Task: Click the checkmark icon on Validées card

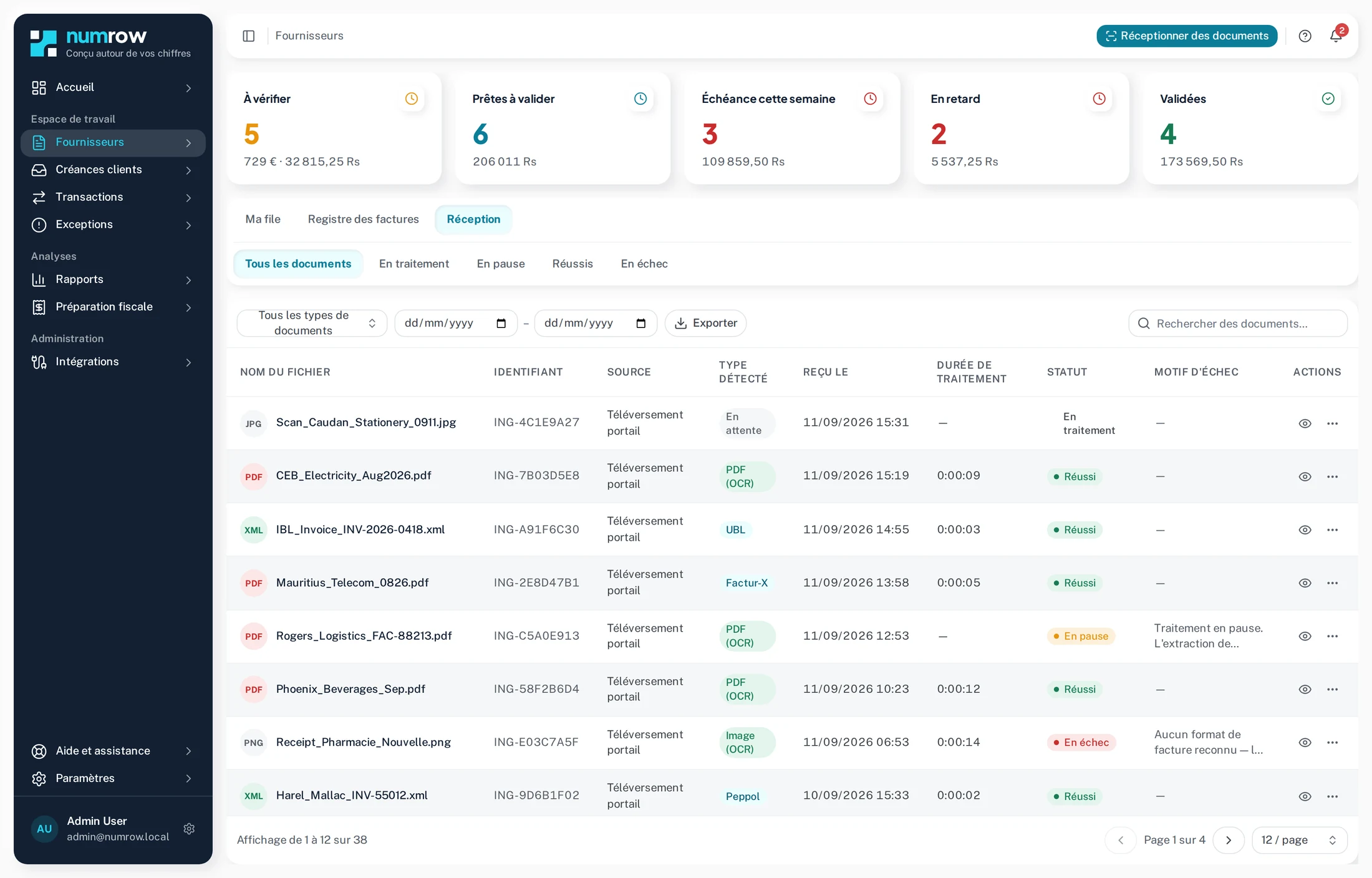Action: point(1328,99)
